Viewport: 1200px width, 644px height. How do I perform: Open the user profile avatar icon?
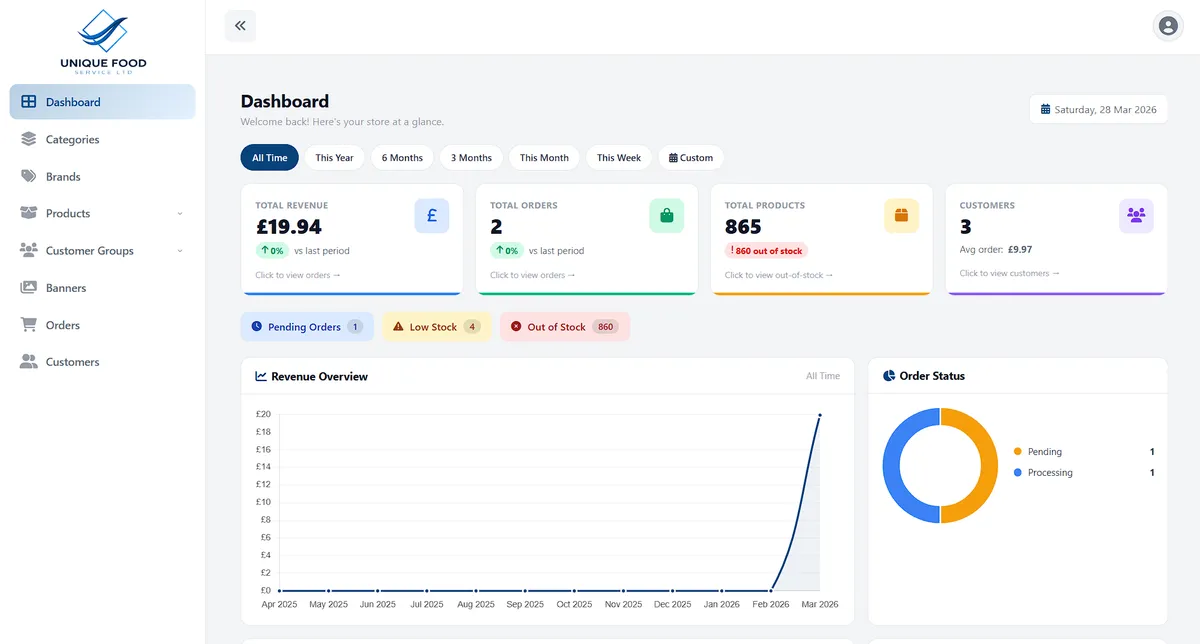(1168, 25)
